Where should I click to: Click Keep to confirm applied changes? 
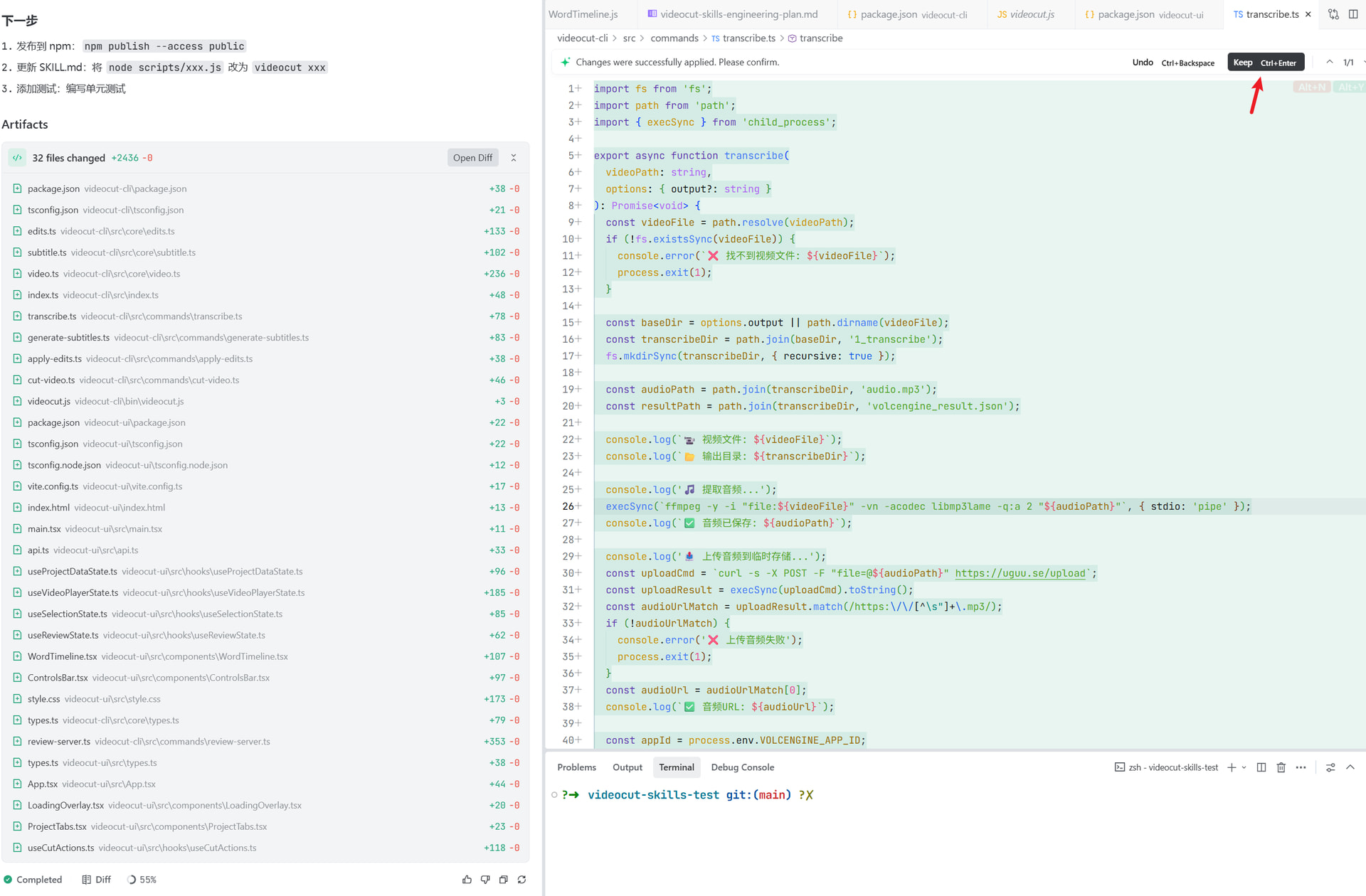pos(1266,63)
